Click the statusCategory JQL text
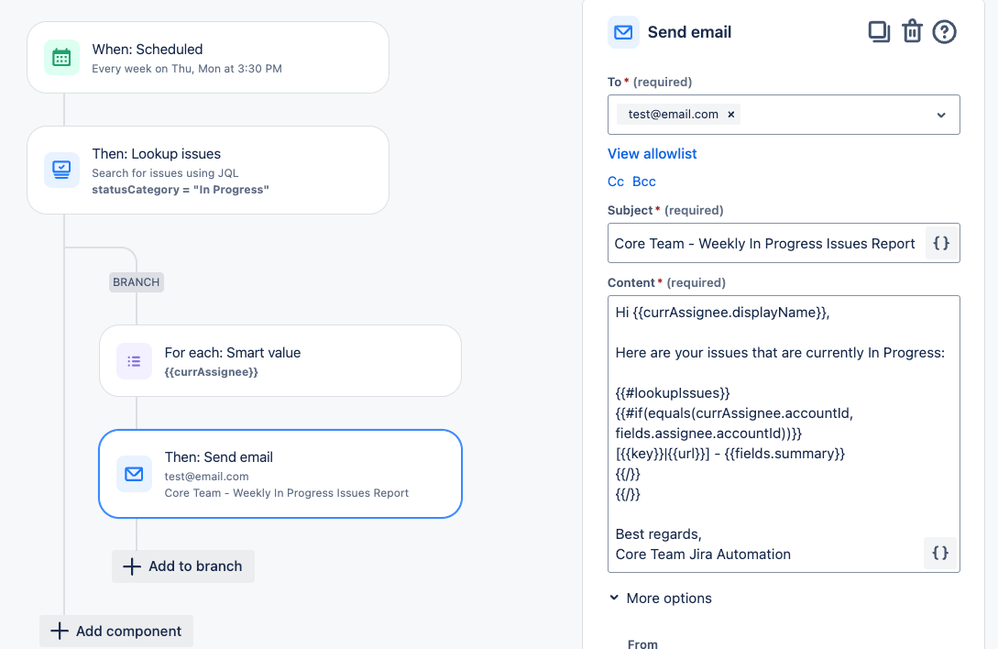Viewport: 998px width, 649px height. 181,190
